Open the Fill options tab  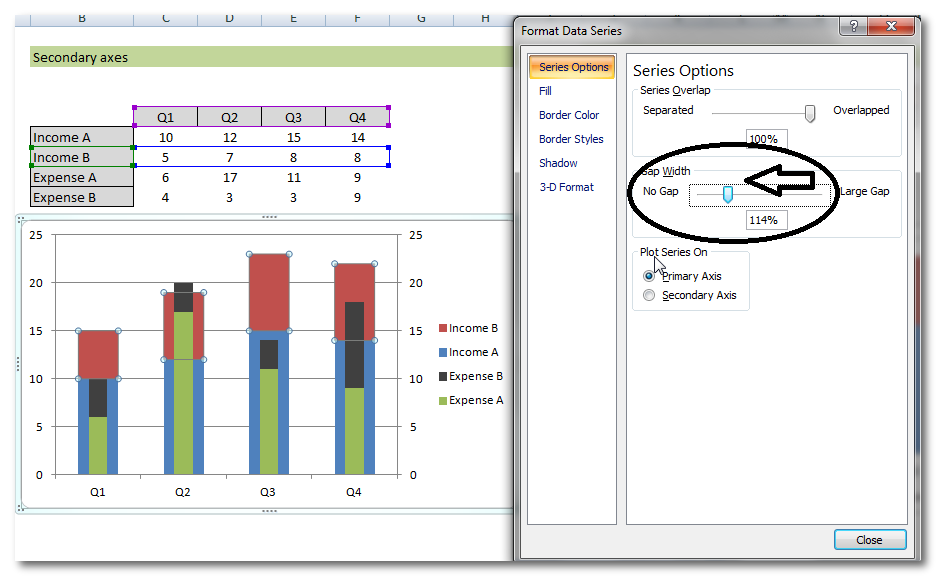[545, 91]
